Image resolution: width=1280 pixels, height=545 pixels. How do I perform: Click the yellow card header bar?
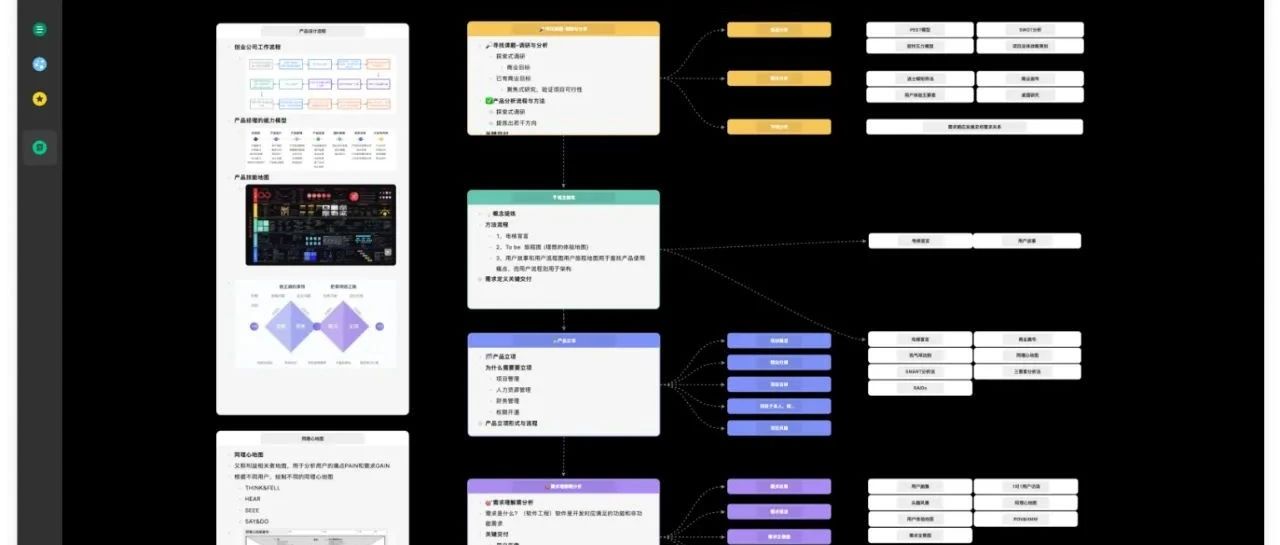click(563, 30)
